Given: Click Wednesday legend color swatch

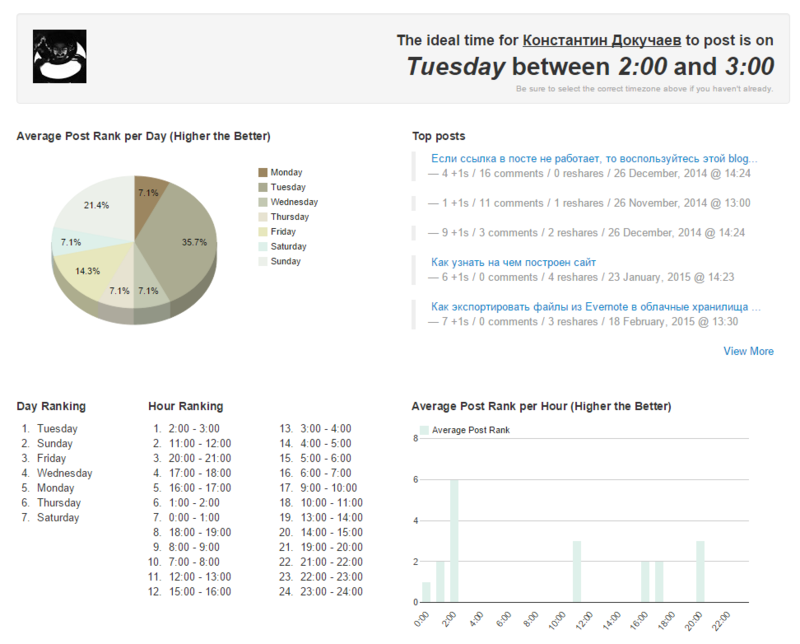Looking at the screenshot, I should pos(263,202).
